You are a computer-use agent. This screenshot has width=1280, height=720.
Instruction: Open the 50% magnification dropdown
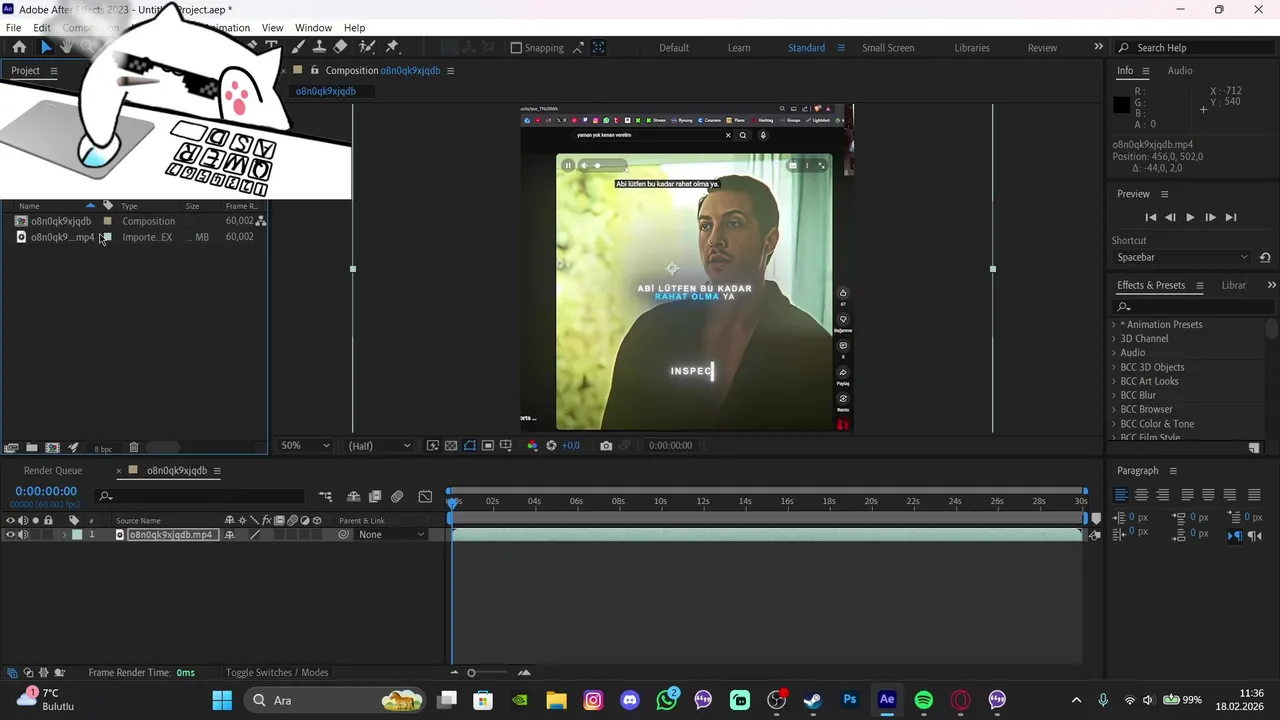[x=304, y=446]
